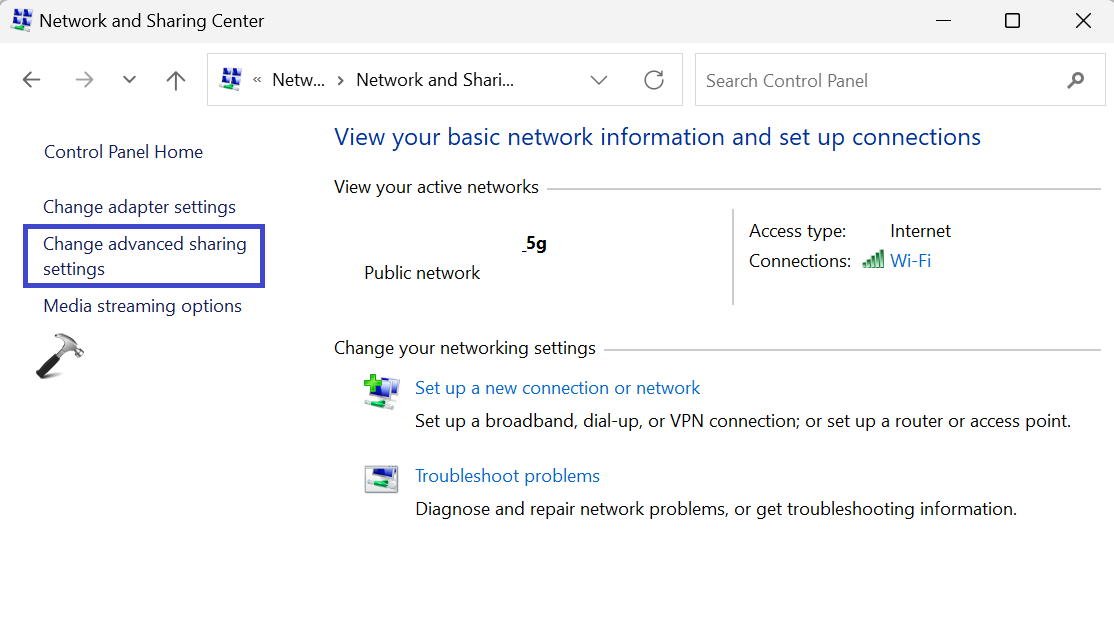Expand the address bar history dropdown
This screenshot has width=1114, height=637.
click(599, 80)
